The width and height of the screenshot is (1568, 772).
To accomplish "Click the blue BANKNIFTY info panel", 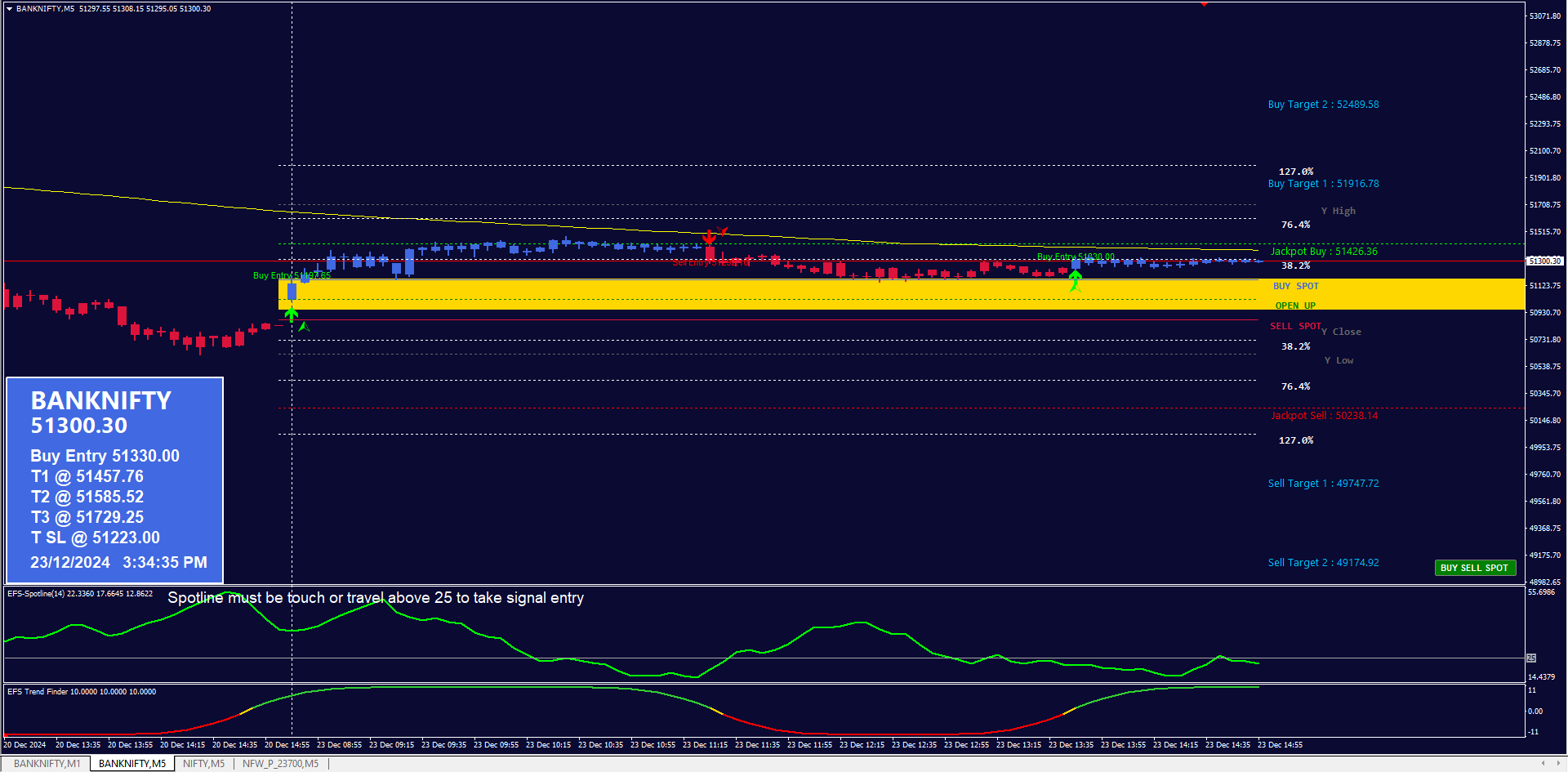I will pos(114,480).
